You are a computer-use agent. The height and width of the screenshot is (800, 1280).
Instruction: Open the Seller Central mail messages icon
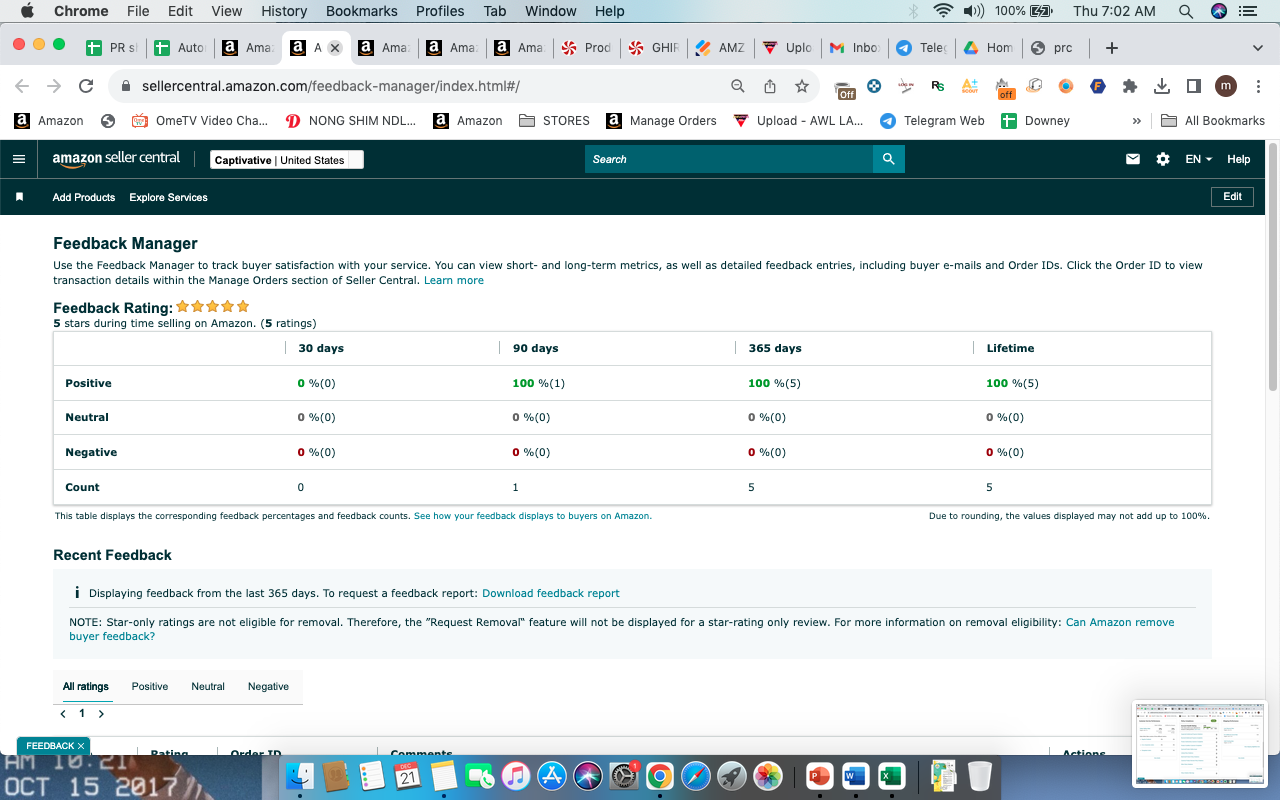(x=1133, y=159)
